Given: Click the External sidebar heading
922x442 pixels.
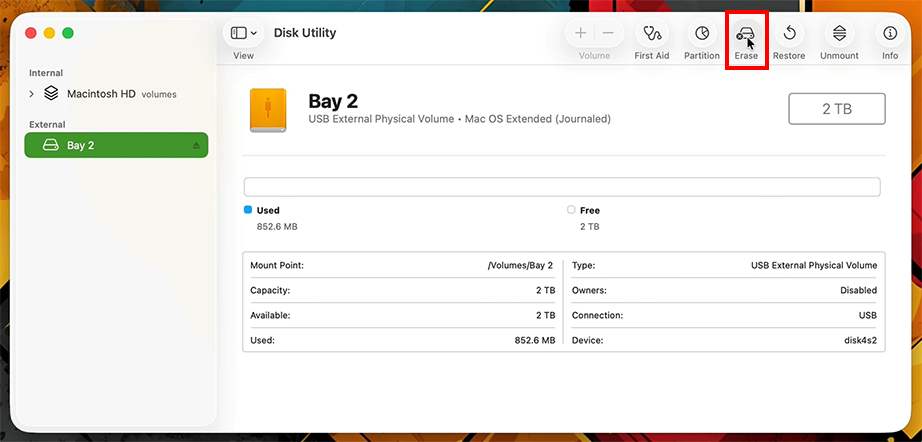Looking at the screenshot, I should pos(47,125).
